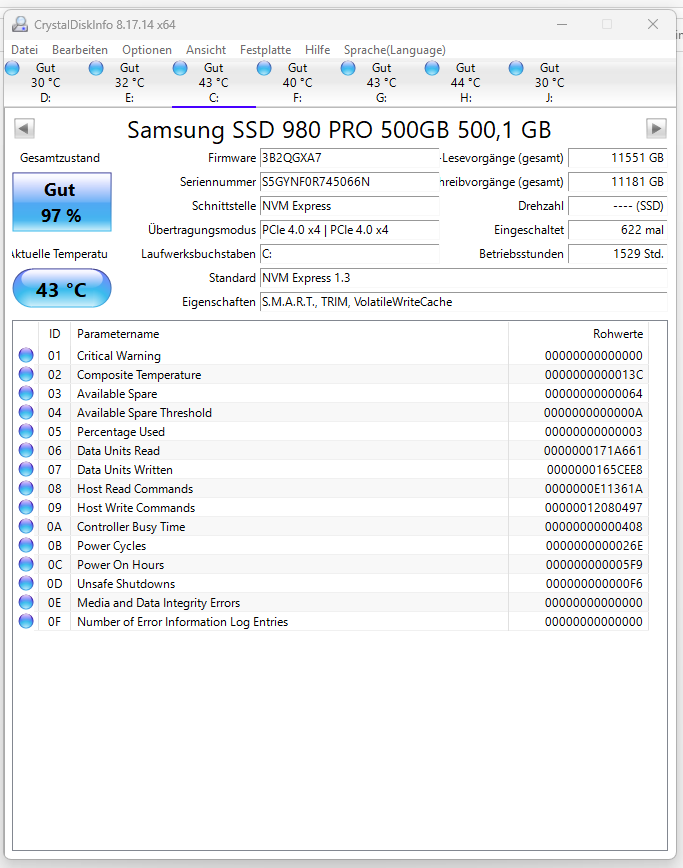Go to next disk with right arrow
The width and height of the screenshot is (683, 868).
[656, 129]
